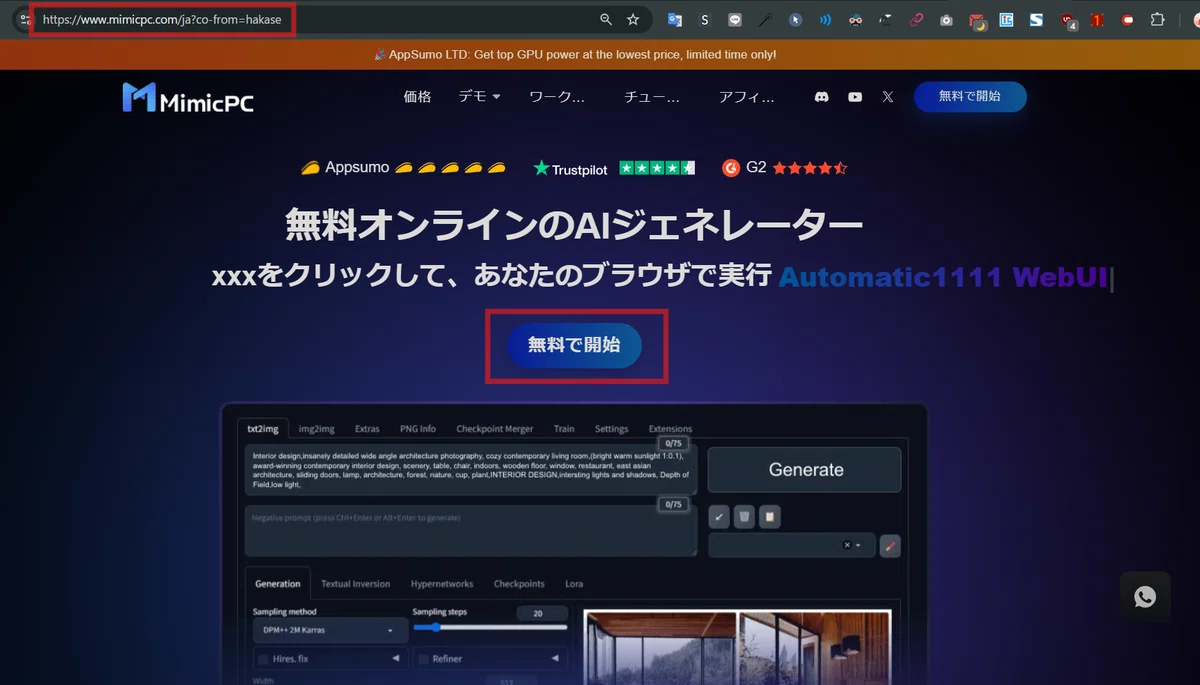
Task: Click the large center 無料で開始 button
Action: pos(574,345)
